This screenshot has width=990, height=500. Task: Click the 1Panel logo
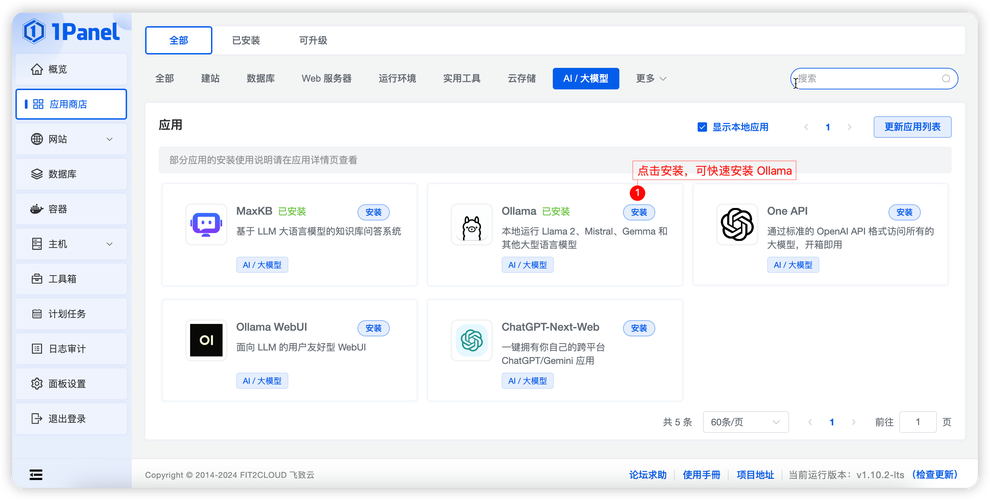coord(71,31)
